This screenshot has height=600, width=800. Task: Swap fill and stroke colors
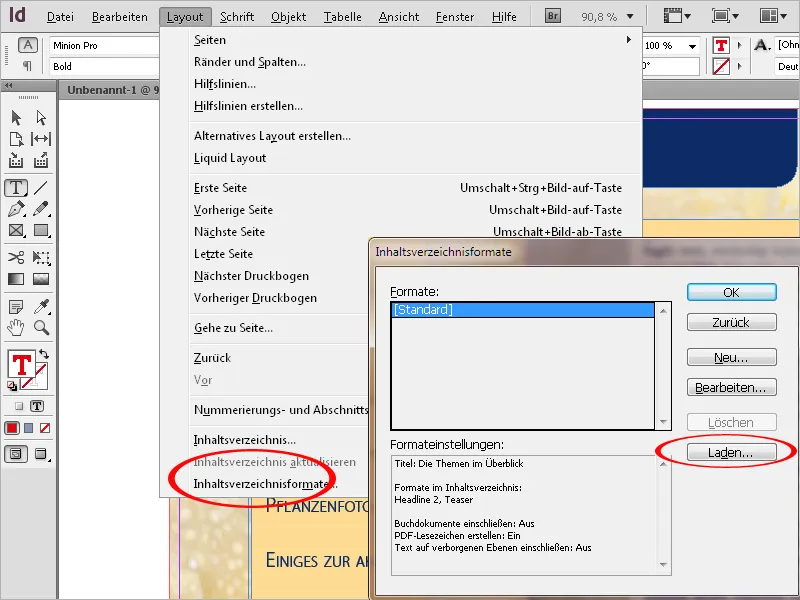(44, 354)
